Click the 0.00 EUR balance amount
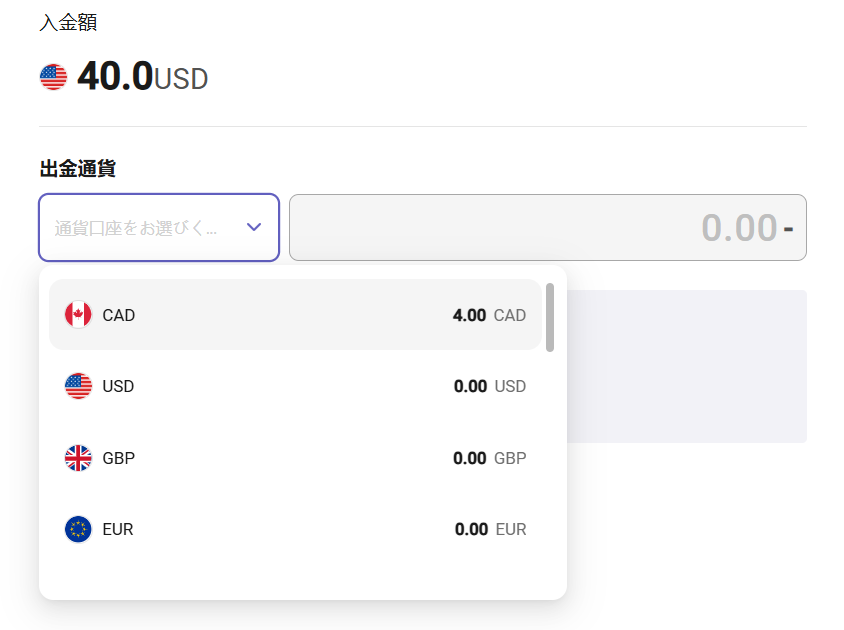 coord(490,529)
